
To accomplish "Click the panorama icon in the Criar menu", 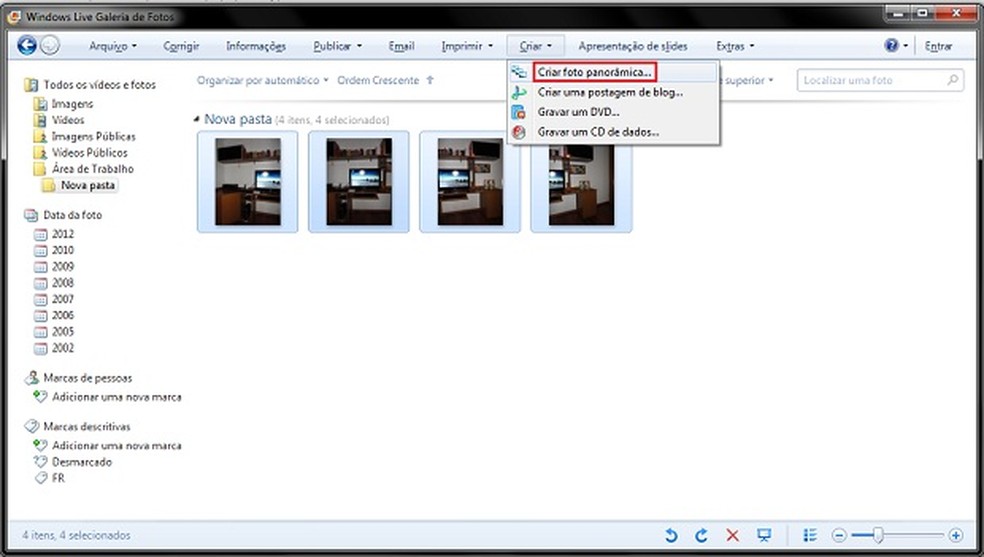I will pos(518,72).
